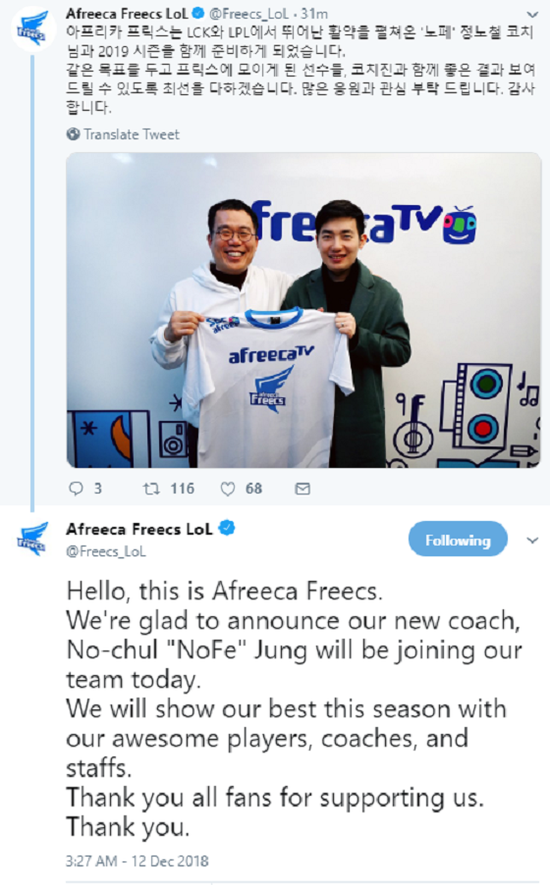Open Afreeca Freecs LoL name in lower tweet
The image size is (550, 885).
point(139,529)
